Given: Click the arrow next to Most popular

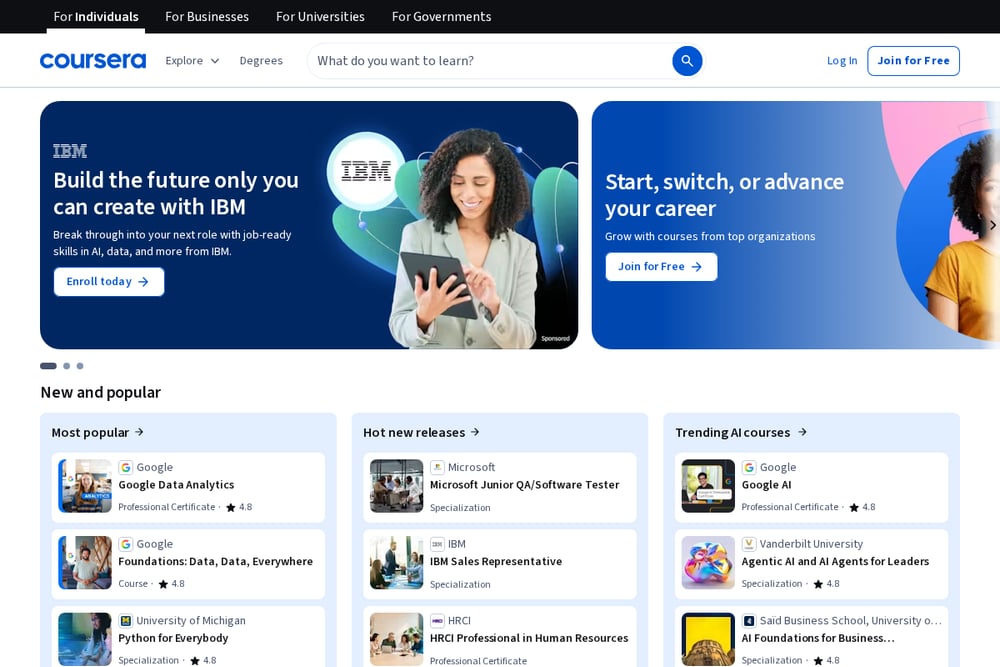Looking at the screenshot, I should pyautogui.click(x=139, y=432).
